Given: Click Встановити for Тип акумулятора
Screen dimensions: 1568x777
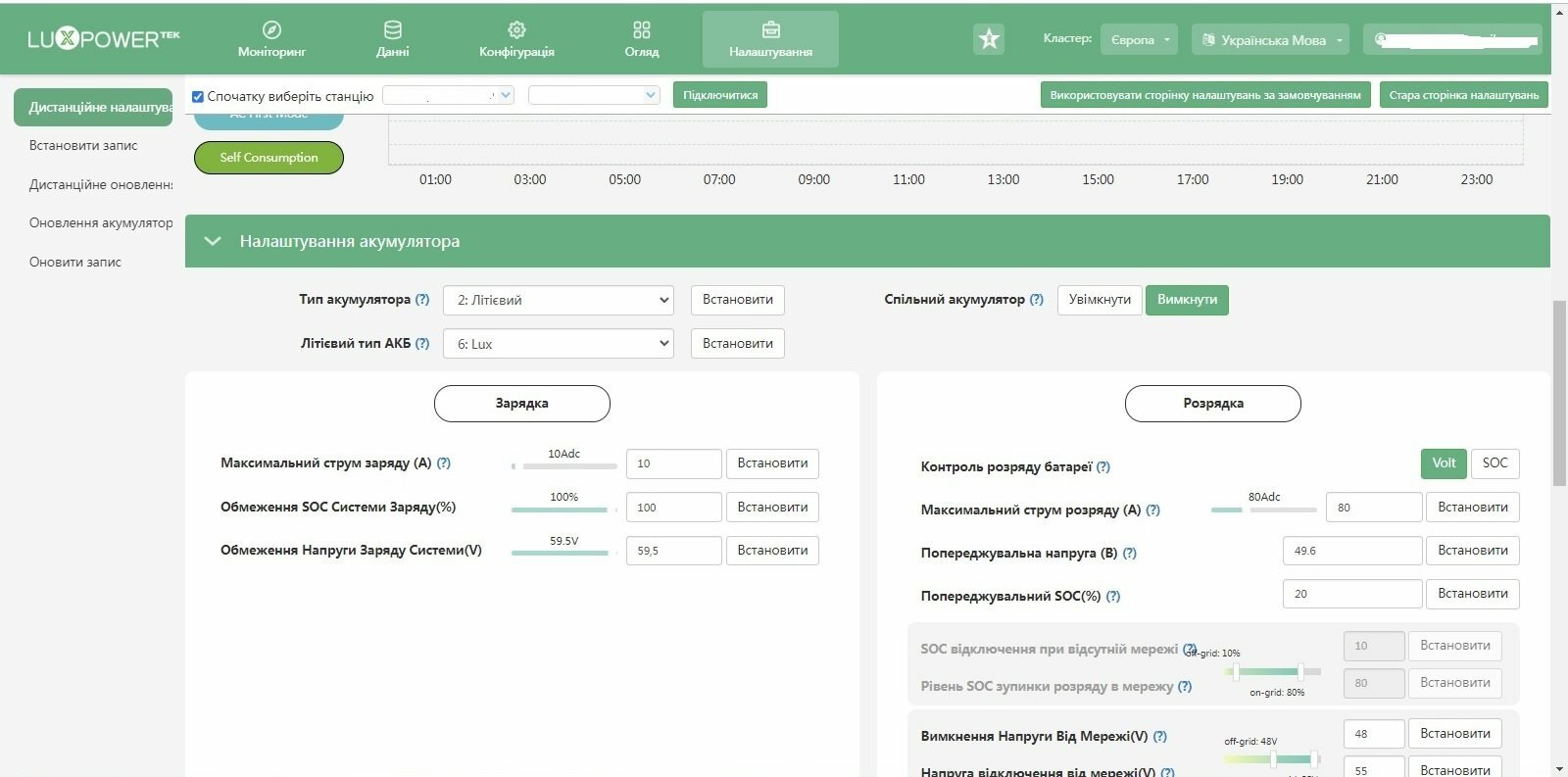Looking at the screenshot, I should pos(738,300).
